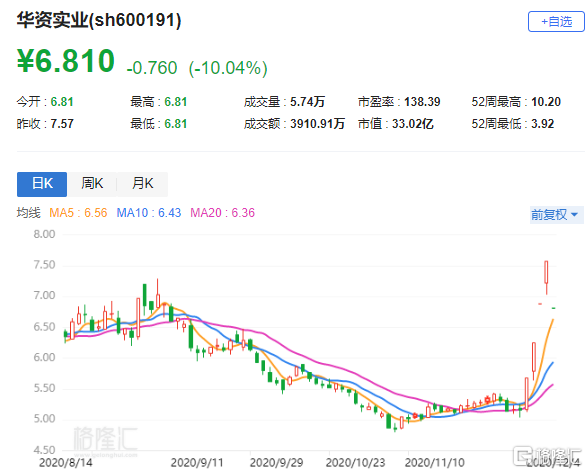
Task: Click the MA10 : 6.43 legend
Action: [148, 213]
